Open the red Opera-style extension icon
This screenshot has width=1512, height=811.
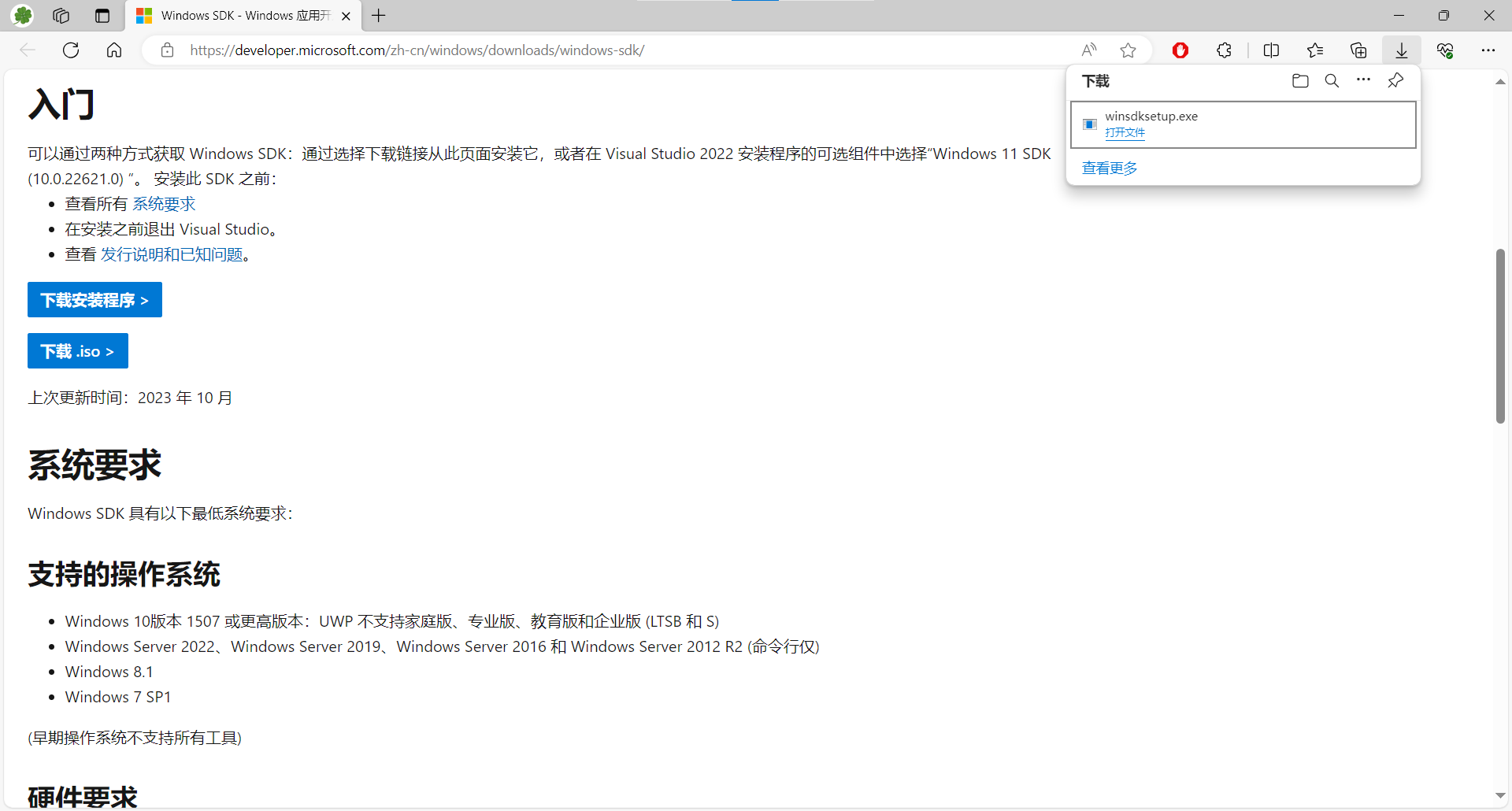tap(1180, 50)
